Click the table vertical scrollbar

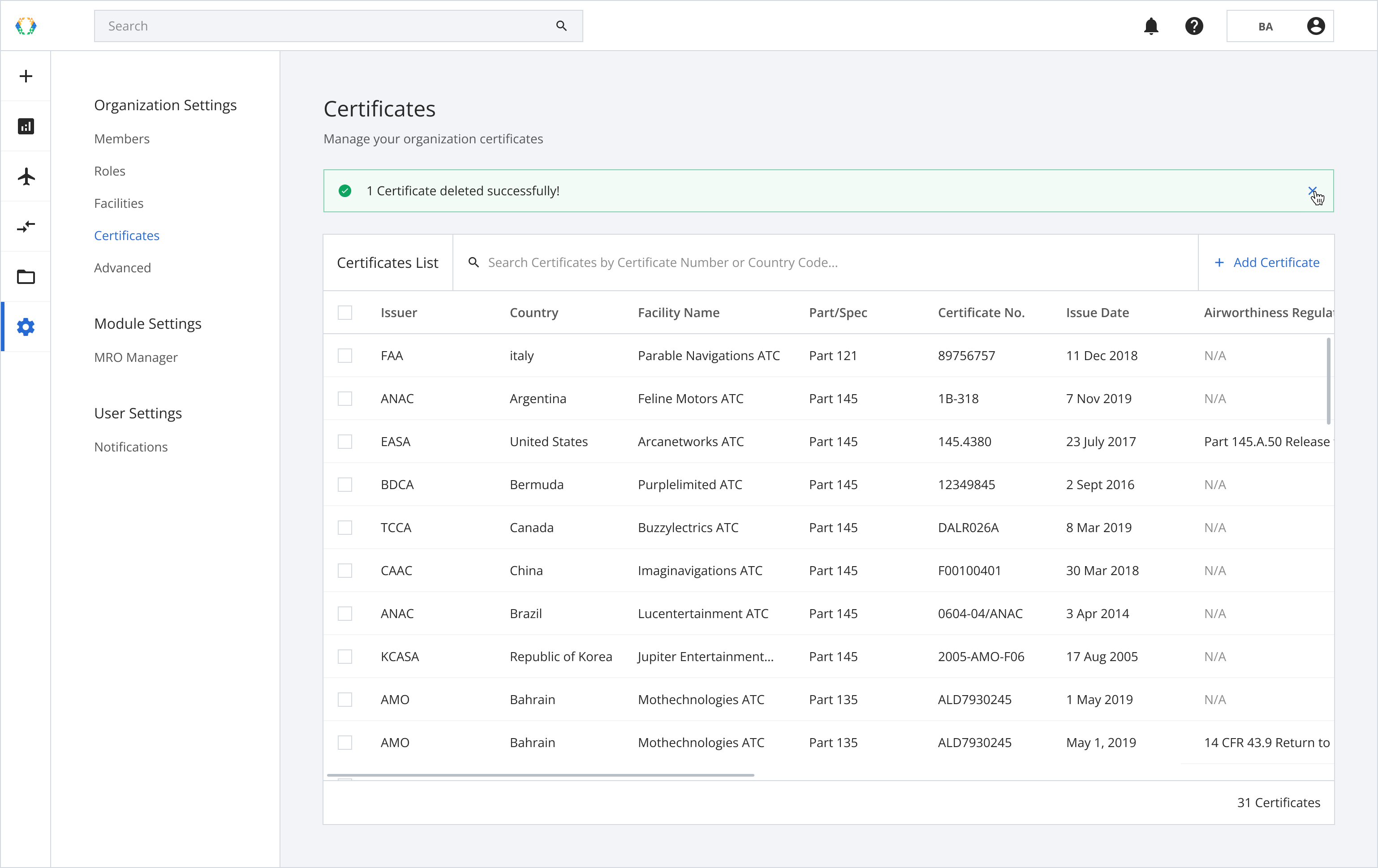coord(1328,381)
